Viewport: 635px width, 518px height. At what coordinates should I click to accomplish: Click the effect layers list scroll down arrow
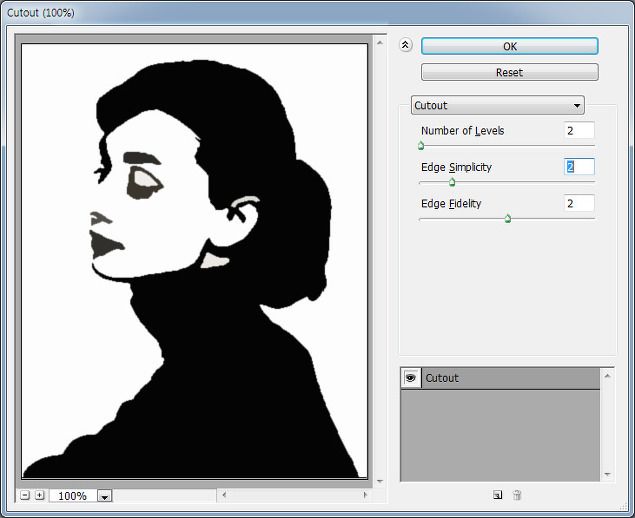pyautogui.click(x=607, y=474)
